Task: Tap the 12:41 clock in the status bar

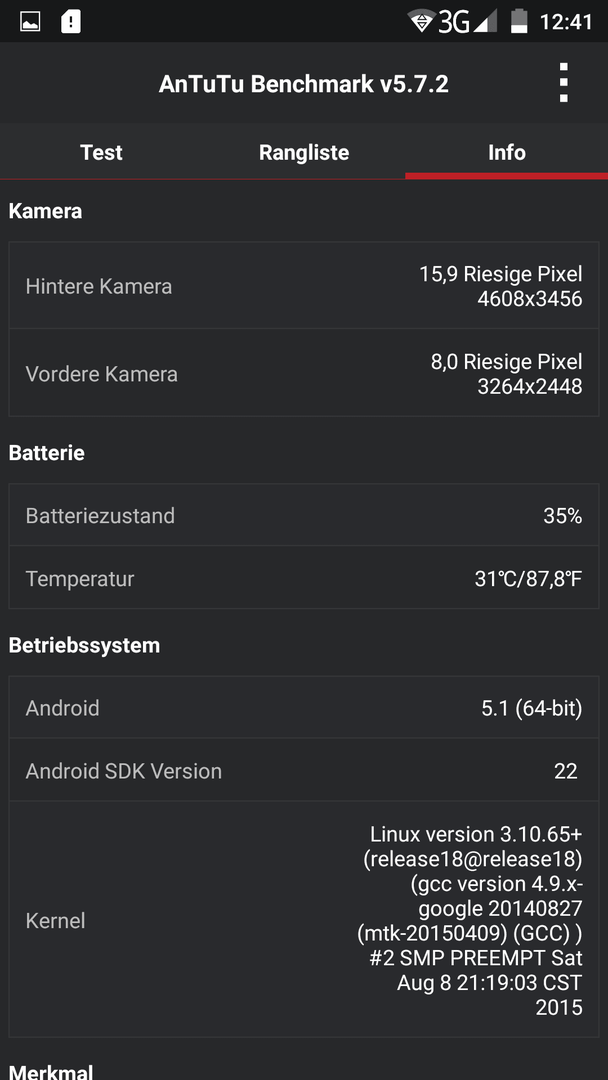Action: (x=566, y=22)
